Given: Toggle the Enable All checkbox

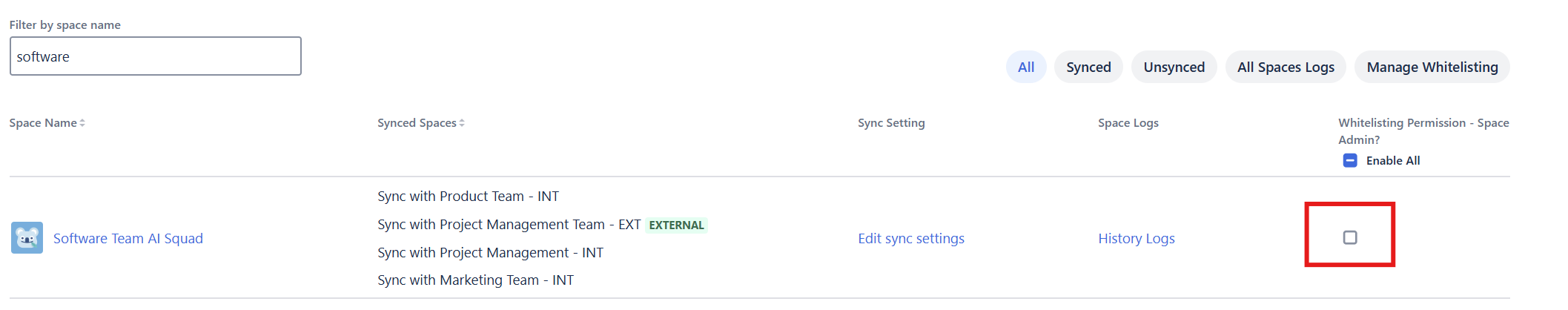Looking at the screenshot, I should tap(1350, 160).
